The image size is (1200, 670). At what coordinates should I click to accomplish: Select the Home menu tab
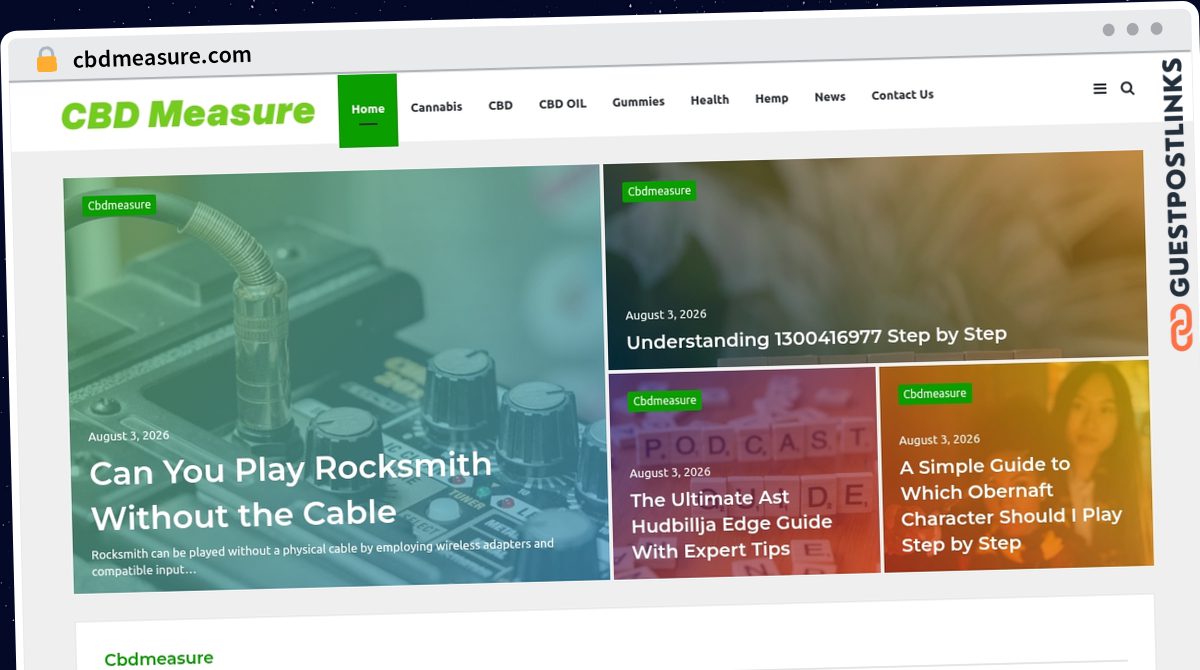tap(368, 110)
